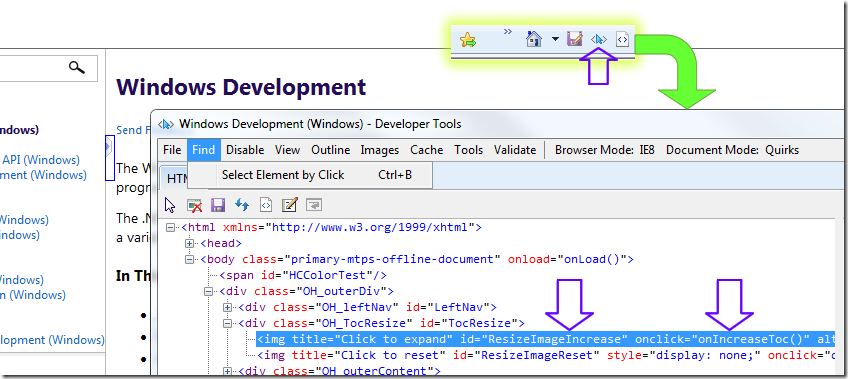The width and height of the screenshot is (848, 379).
Task: Expand the OH_outerContent div node
Action: pos(228,371)
